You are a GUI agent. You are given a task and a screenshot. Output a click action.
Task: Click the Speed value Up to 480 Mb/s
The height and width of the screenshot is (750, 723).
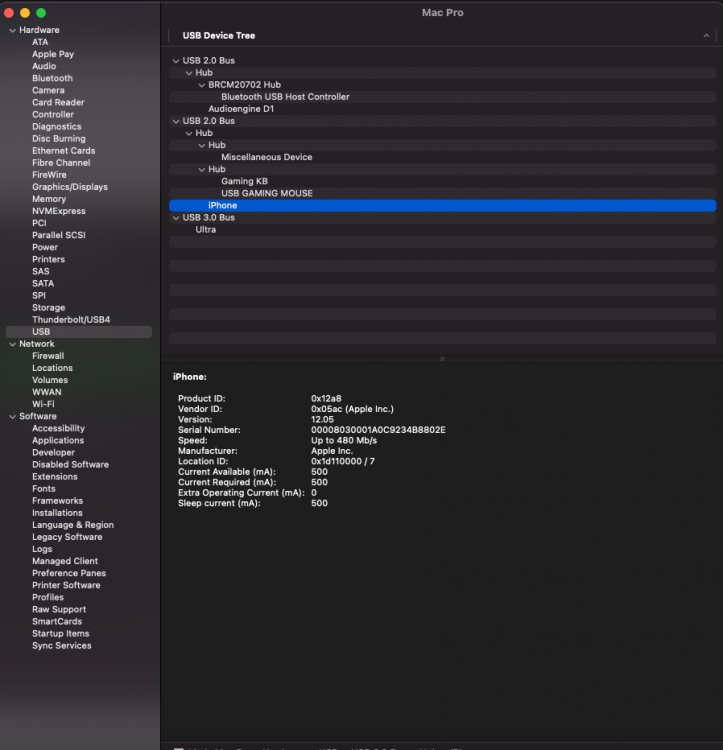[x=344, y=441]
